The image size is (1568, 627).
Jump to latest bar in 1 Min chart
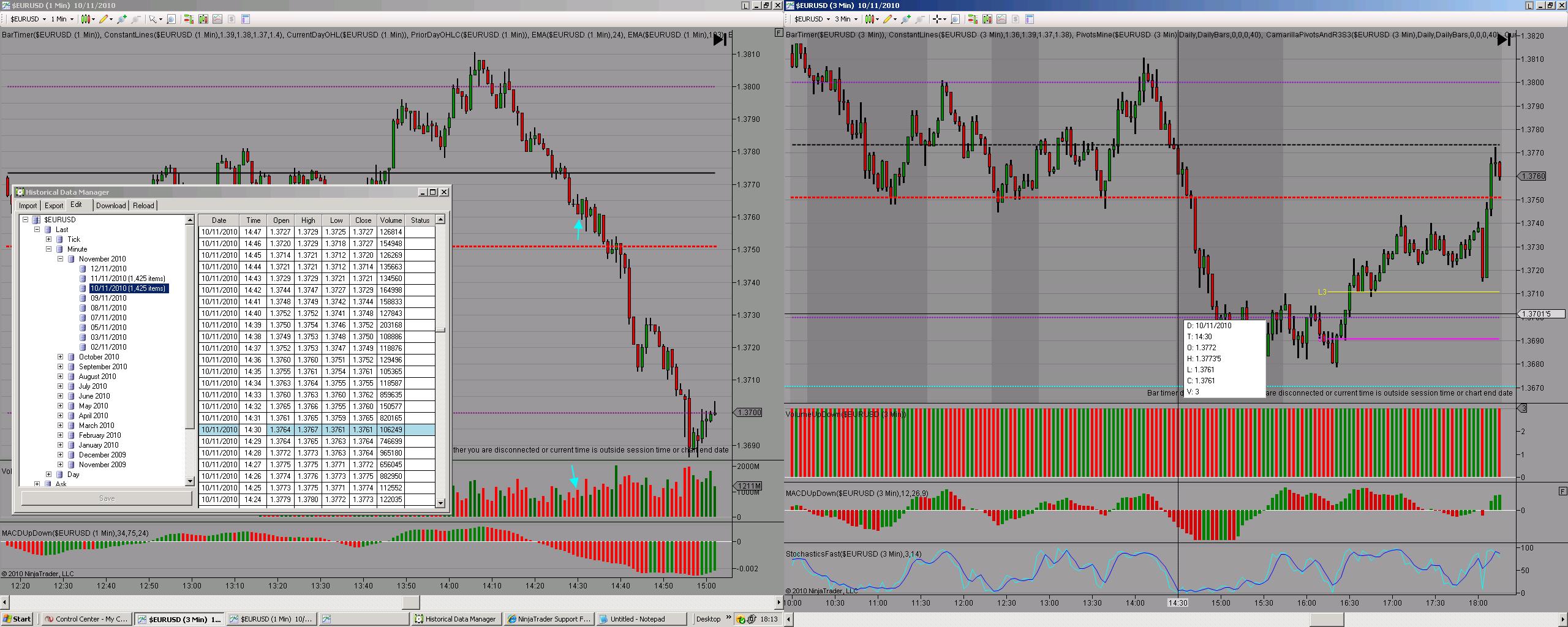720,40
